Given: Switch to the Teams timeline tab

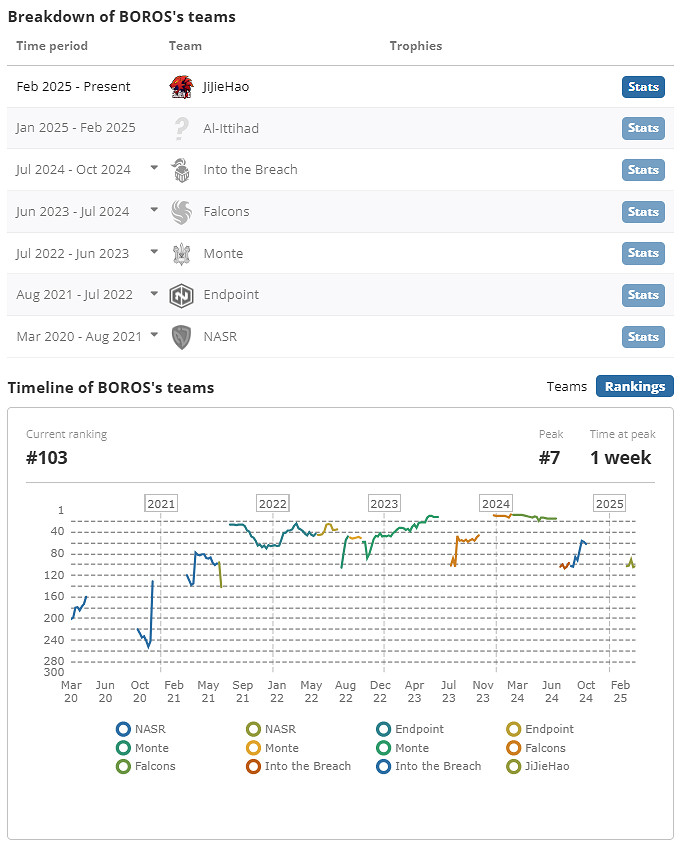Looking at the screenshot, I should coord(566,387).
